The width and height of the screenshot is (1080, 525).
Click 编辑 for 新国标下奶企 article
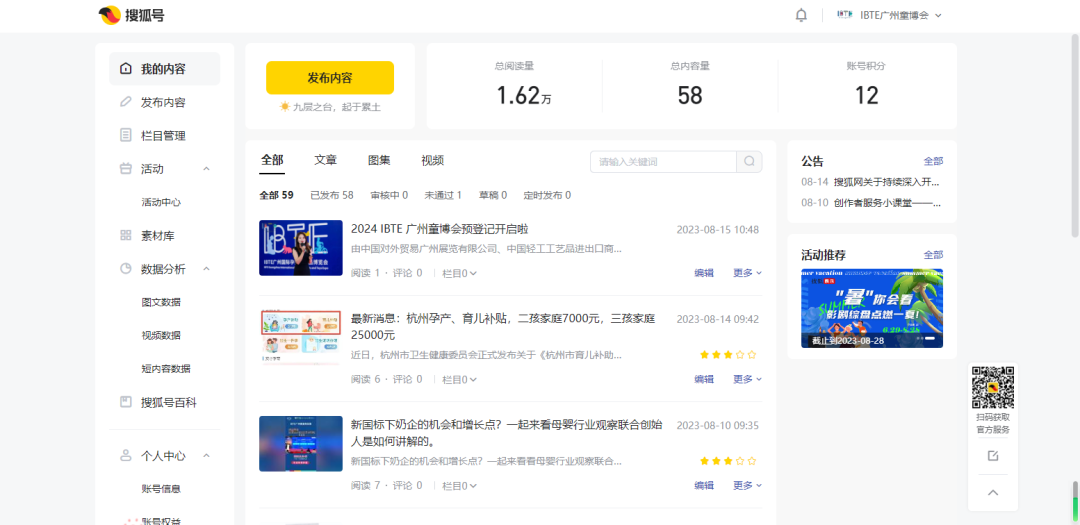coord(704,485)
